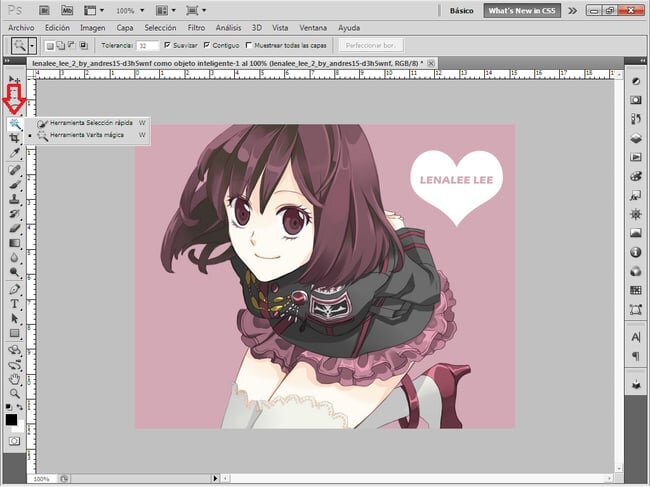Screen dimensions: 650x487
Task: Open the Arrange Documents dropdown
Action: 166,10
